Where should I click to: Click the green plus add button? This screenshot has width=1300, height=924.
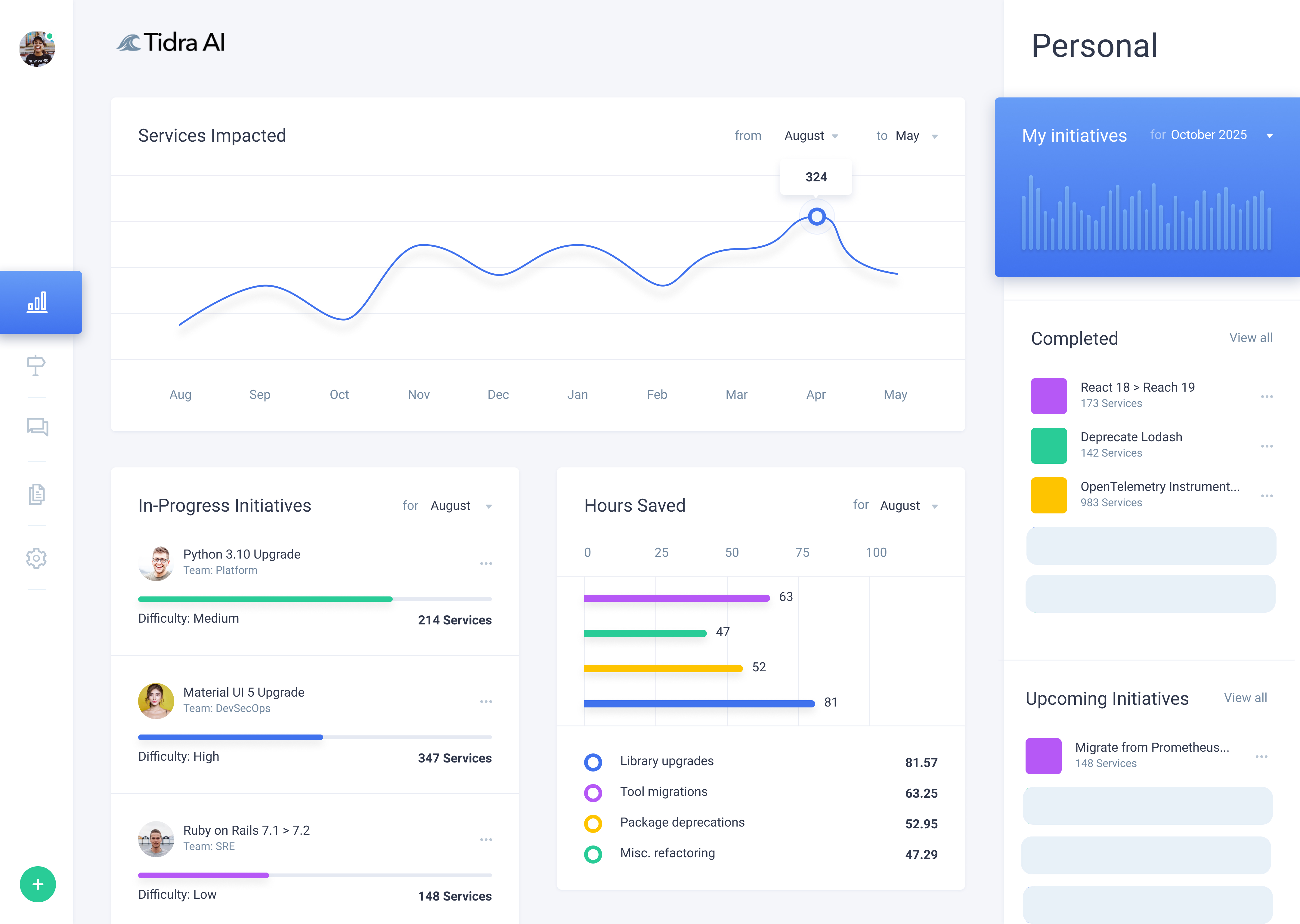(38, 884)
